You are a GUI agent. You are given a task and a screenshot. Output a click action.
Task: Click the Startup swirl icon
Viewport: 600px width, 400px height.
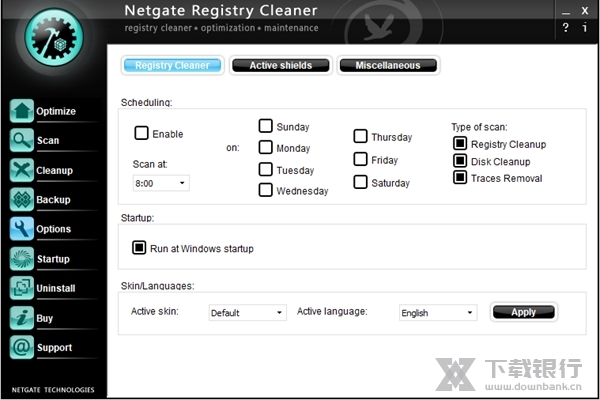tap(21, 258)
